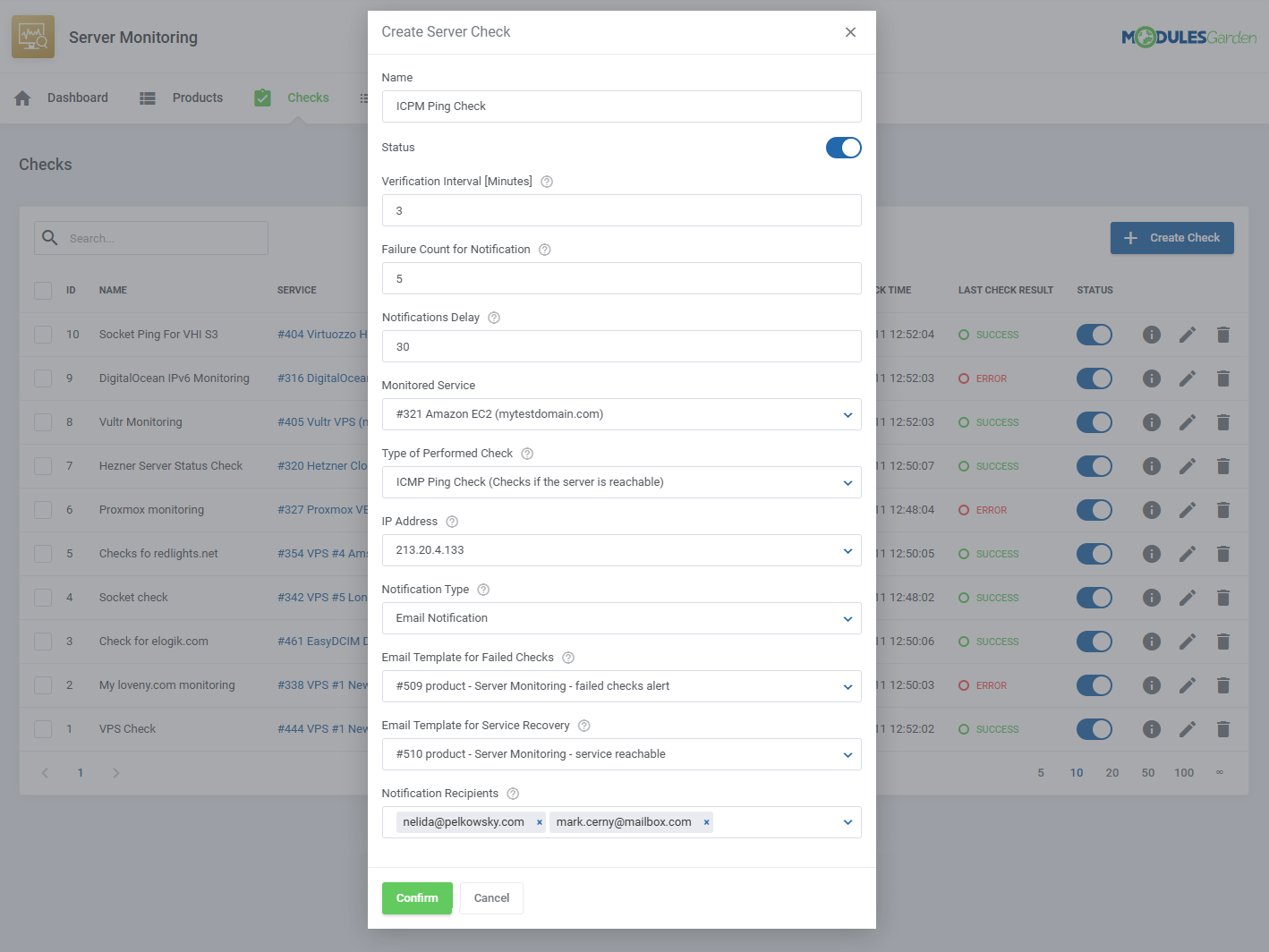Cancel the Create Server Check dialog
1269x952 pixels.
click(490, 897)
